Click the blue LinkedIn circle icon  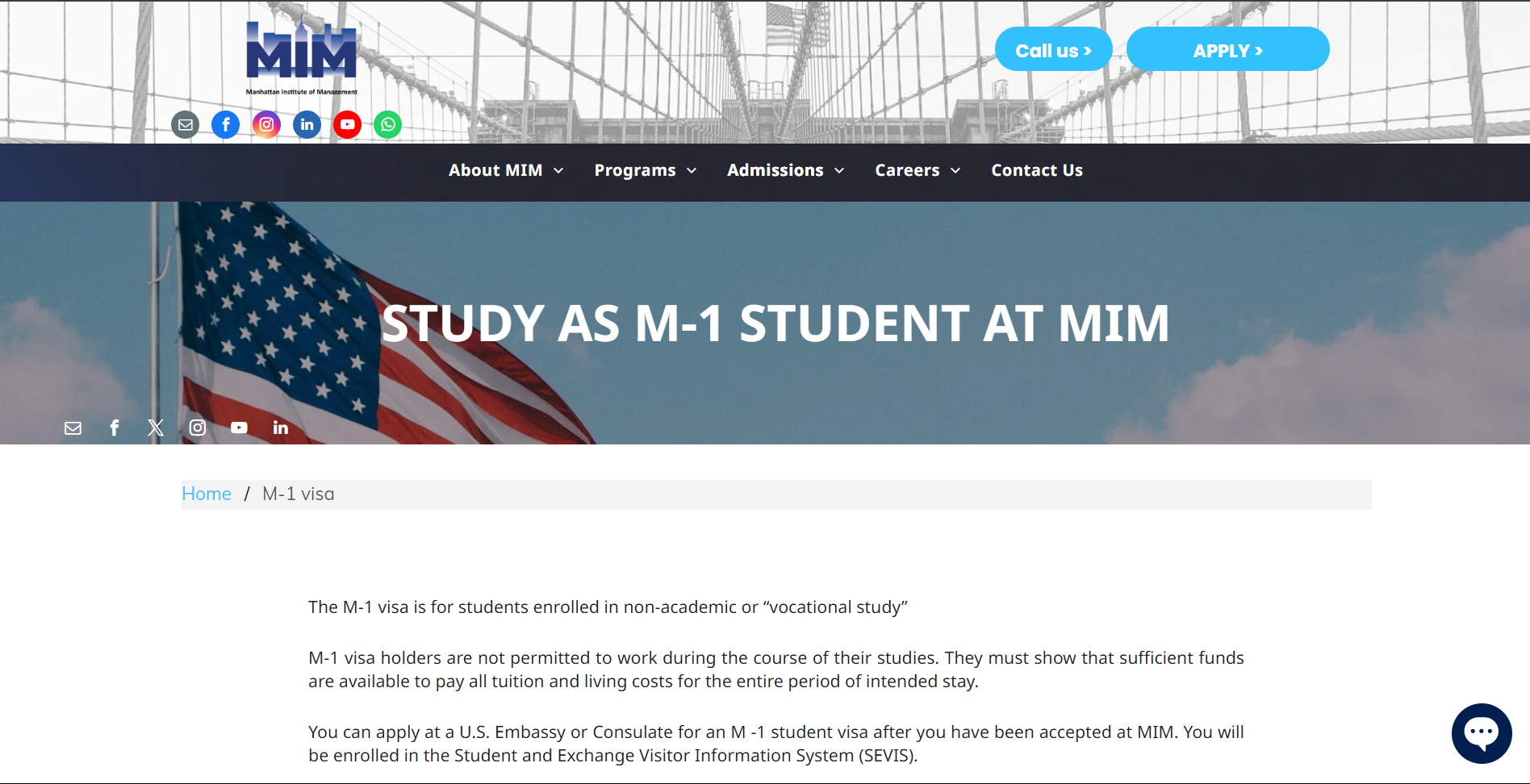pyautogui.click(x=307, y=124)
